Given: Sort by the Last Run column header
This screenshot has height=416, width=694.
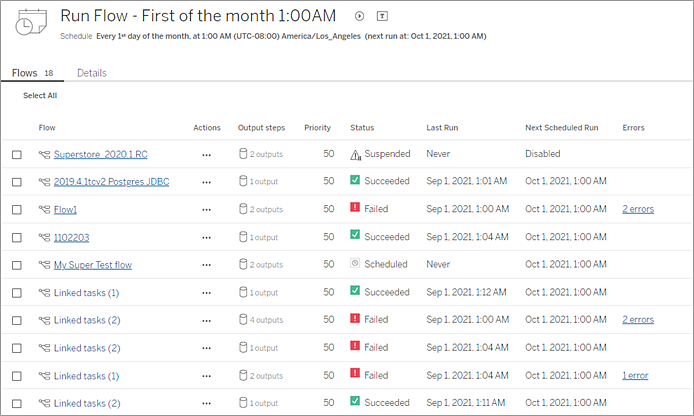Looking at the screenshot, I should (x=442, y=128).
